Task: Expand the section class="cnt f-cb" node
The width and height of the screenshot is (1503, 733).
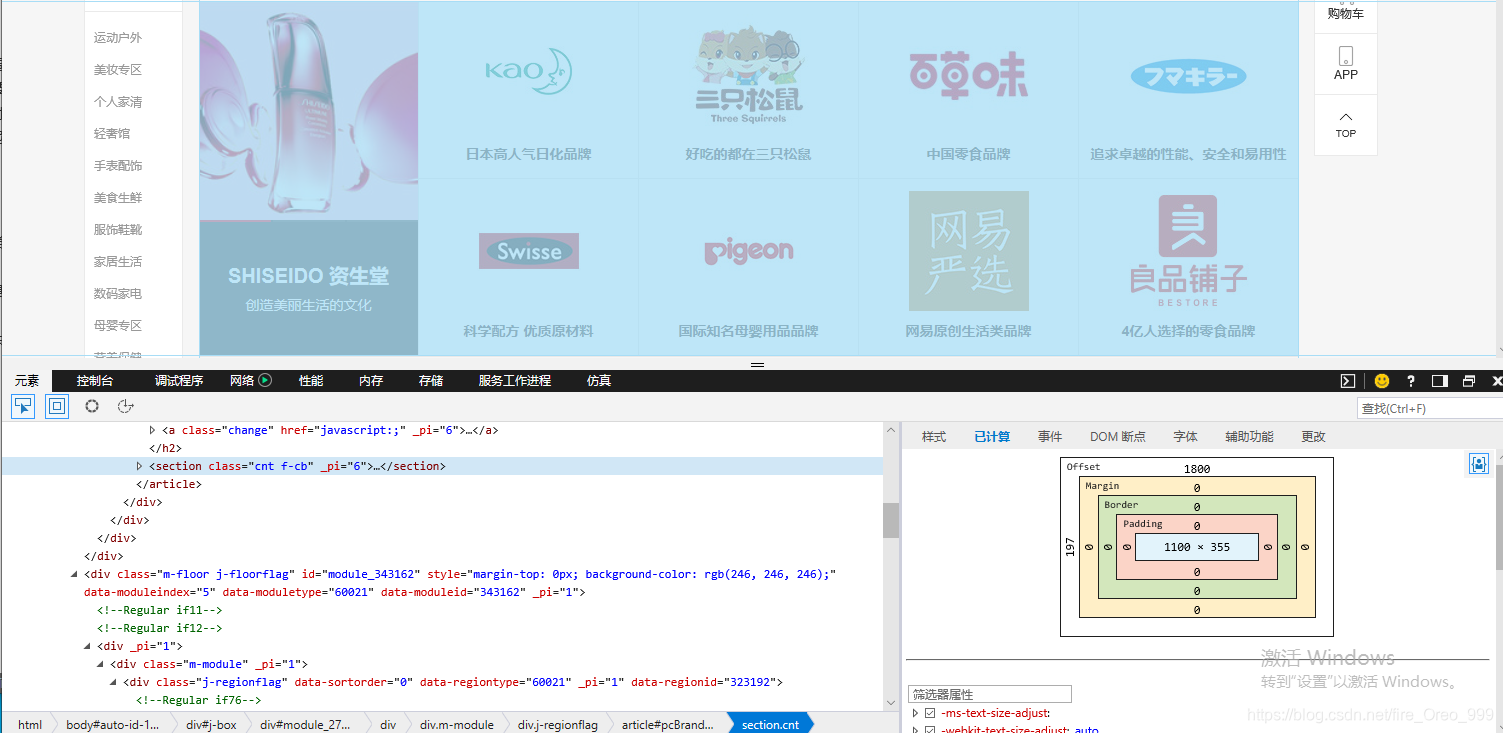Action: coord(140,466)
